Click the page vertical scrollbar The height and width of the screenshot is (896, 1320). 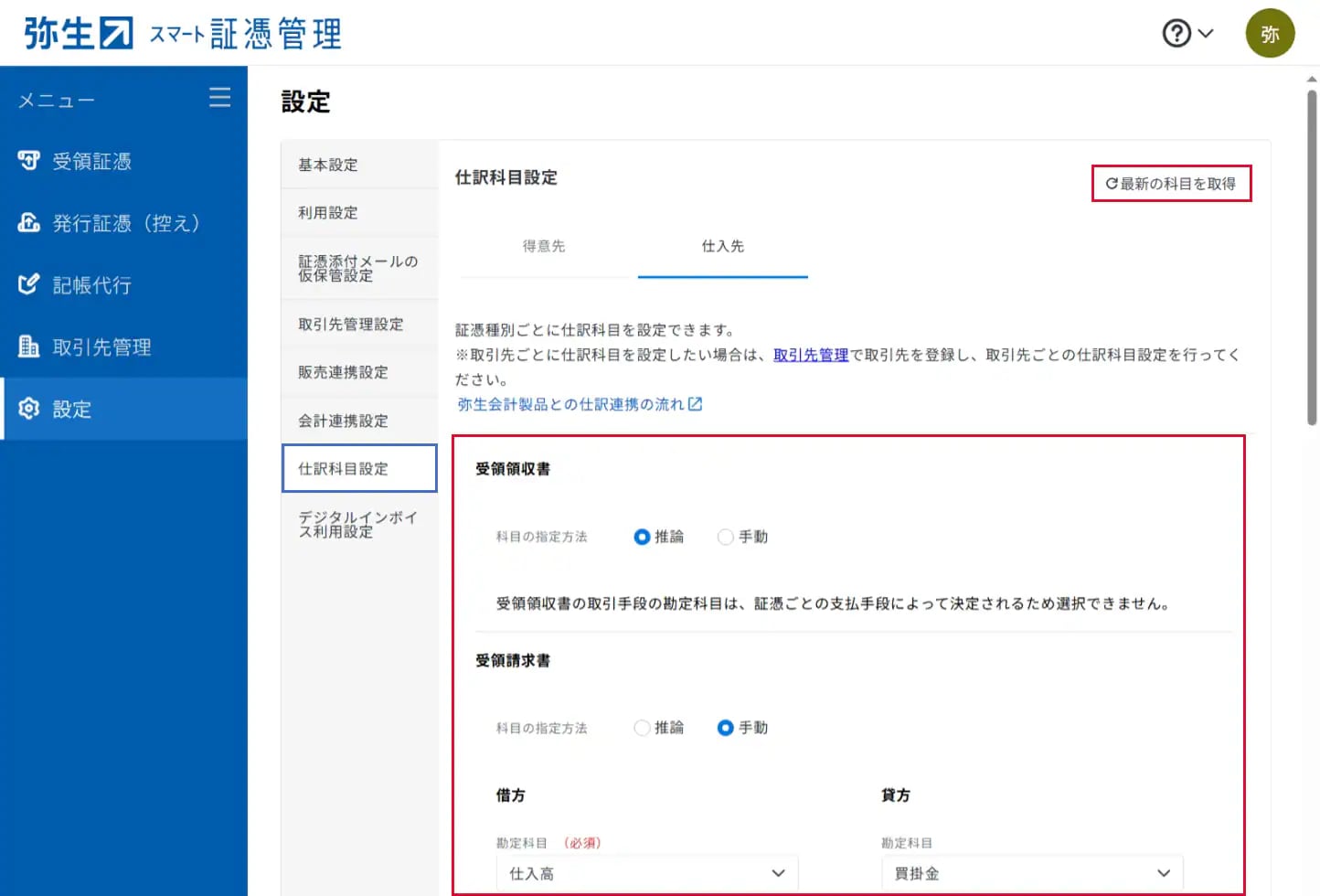[1312, 256]
